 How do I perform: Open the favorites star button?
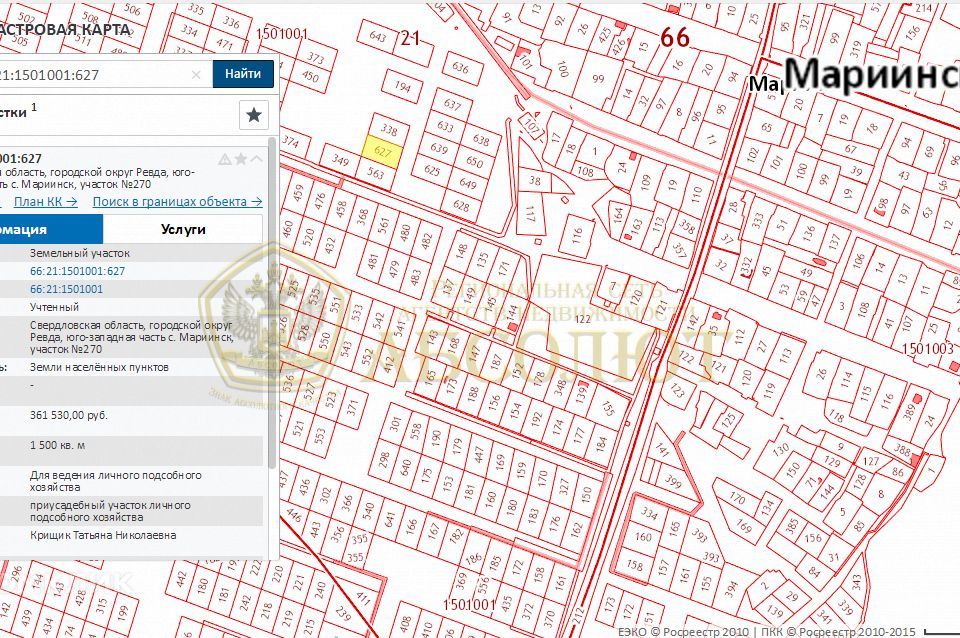pyautogui.click(x=253, y=114)
